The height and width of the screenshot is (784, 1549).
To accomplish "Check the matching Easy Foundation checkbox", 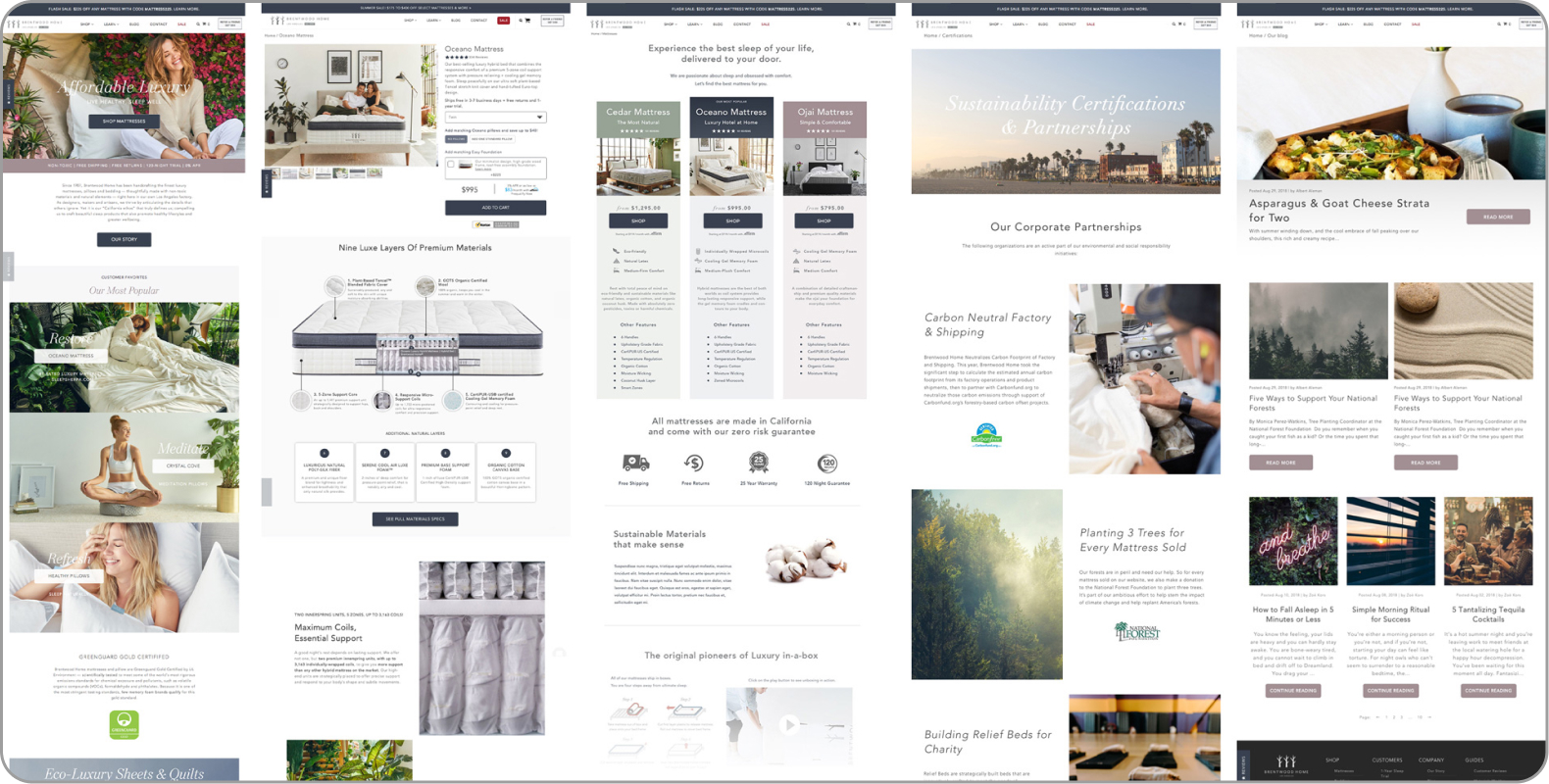I will (451, 165).
